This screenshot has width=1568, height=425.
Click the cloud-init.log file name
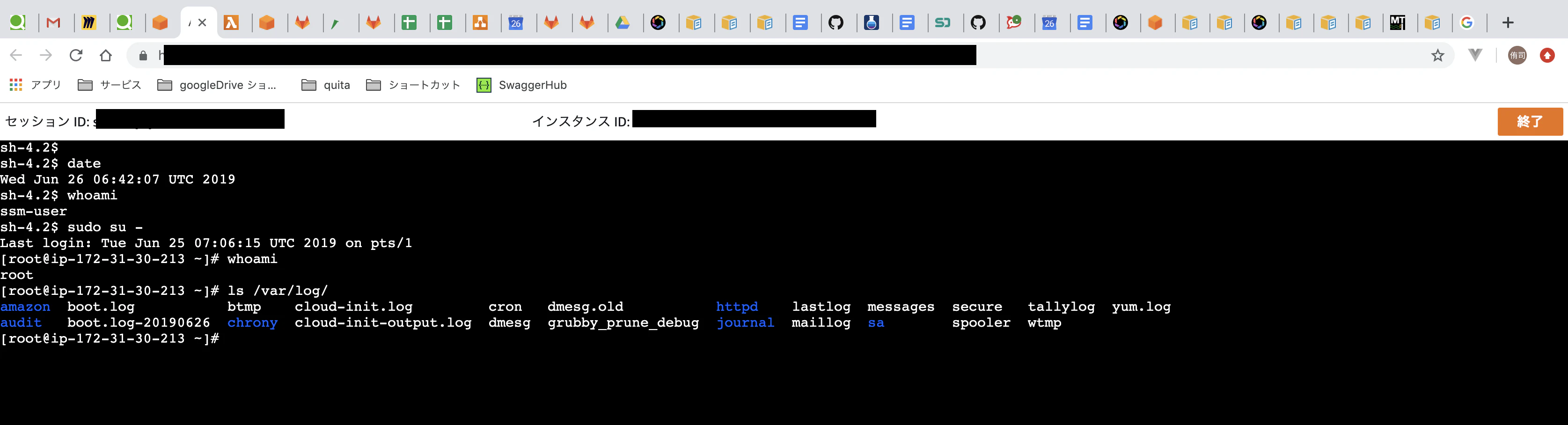pyautogui.click(x=354, y=306)
